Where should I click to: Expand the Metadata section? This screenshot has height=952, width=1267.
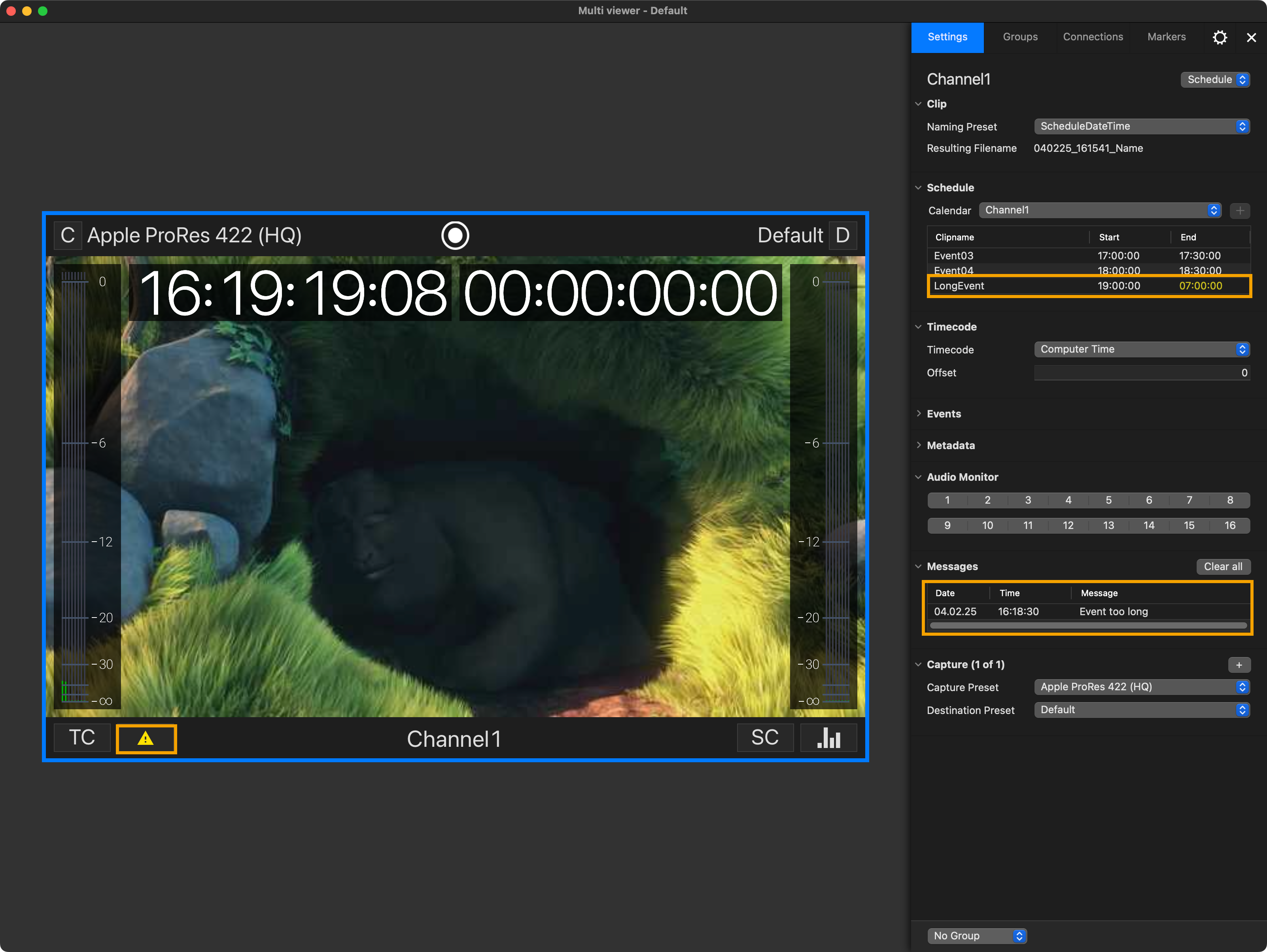[x=918, y=445]
